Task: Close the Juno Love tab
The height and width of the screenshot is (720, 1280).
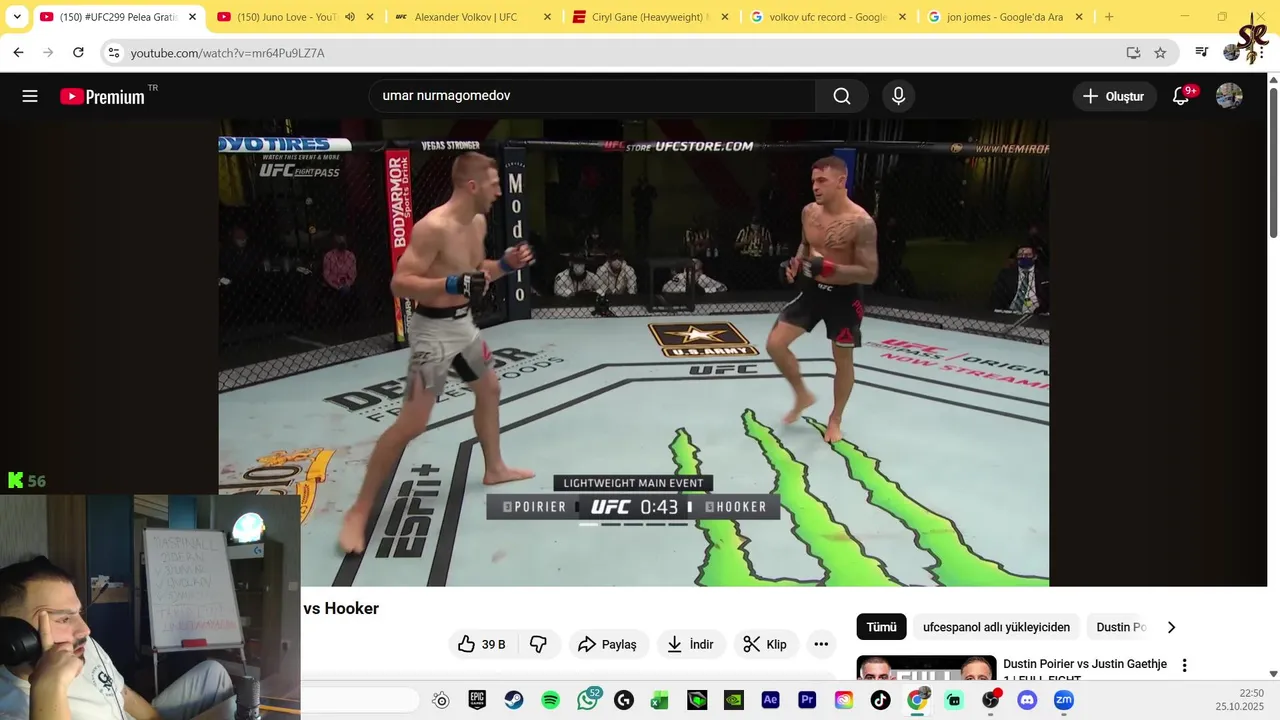Action: (370, 17)
